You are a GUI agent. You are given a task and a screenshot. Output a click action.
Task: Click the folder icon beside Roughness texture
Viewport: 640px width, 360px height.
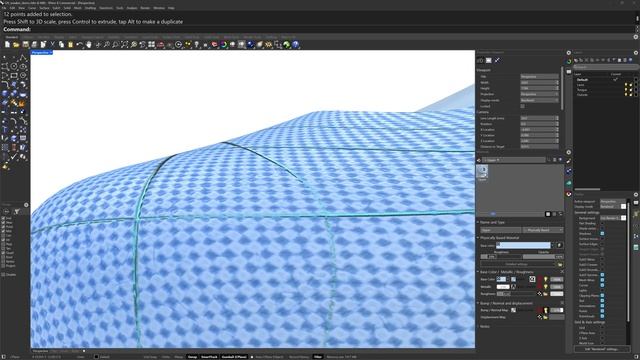[545, 294]
